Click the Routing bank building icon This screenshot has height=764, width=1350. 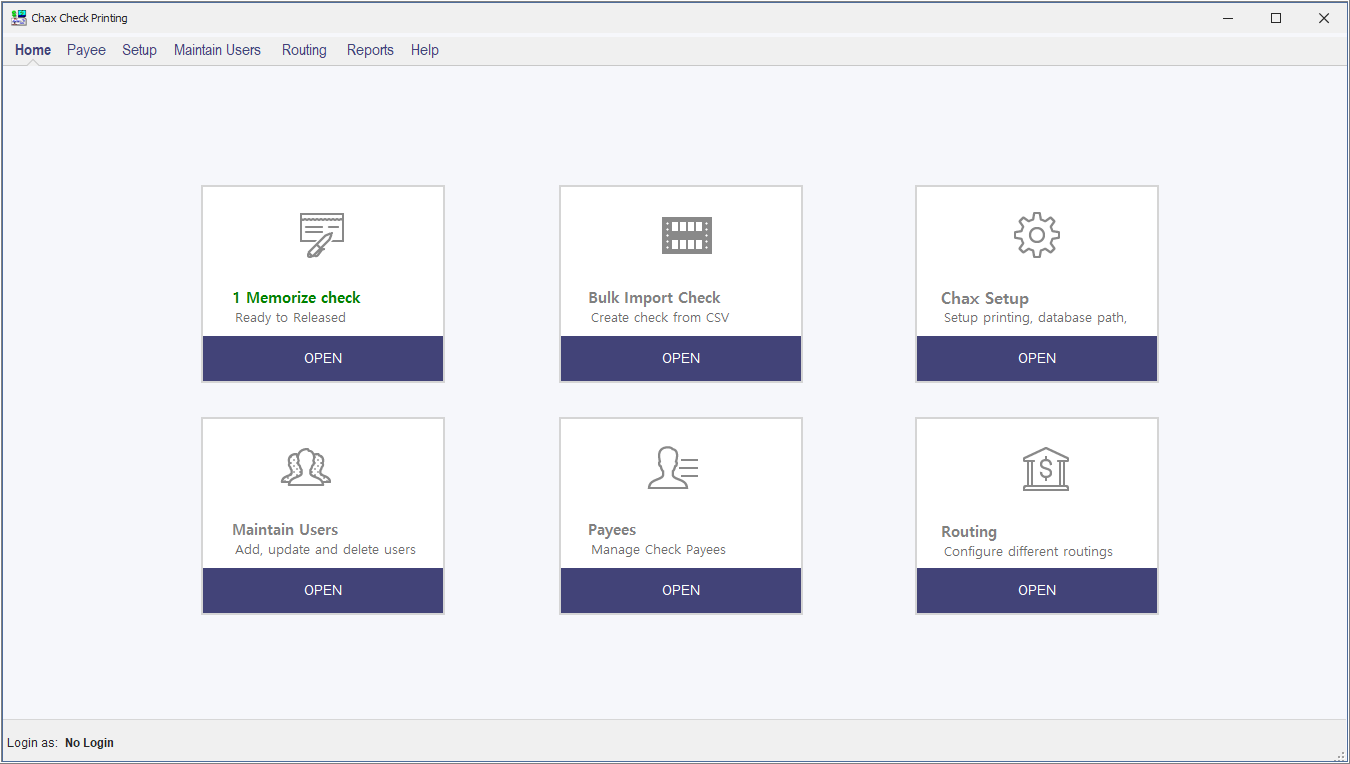coord(1045,468)
